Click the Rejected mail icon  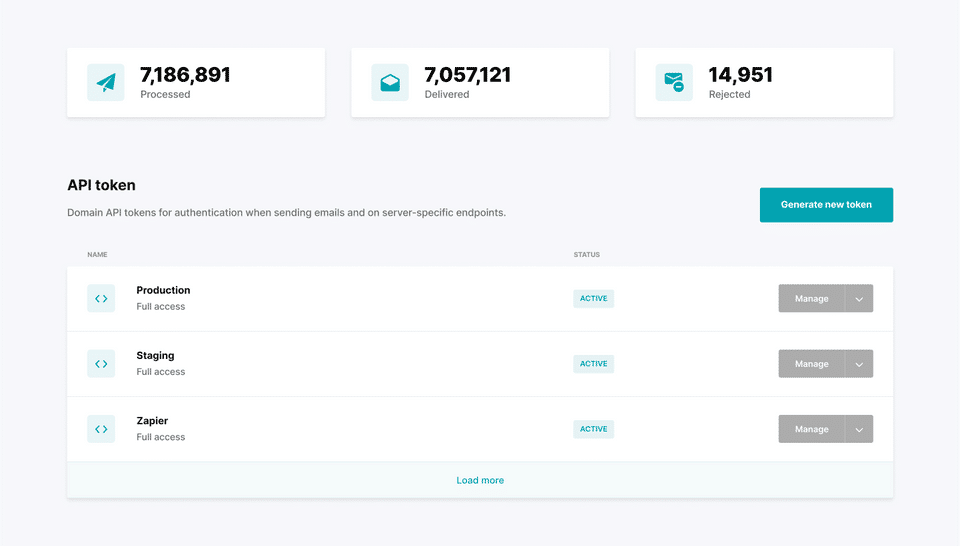(674, 83)
